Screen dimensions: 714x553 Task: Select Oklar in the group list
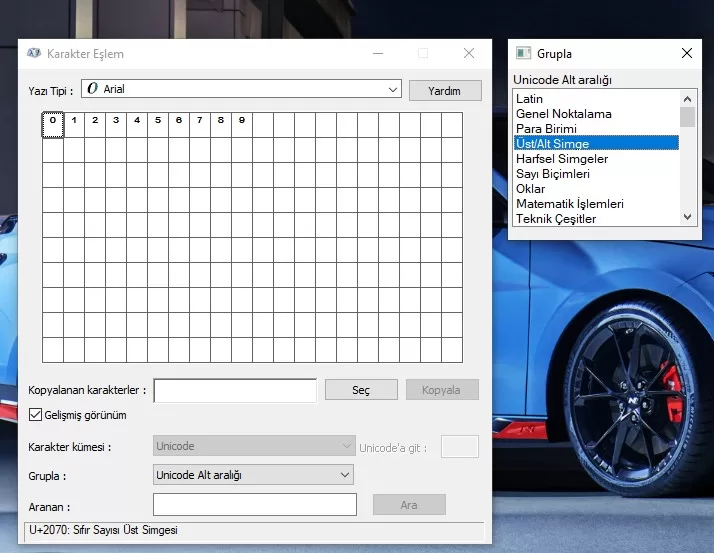point(530,189)
